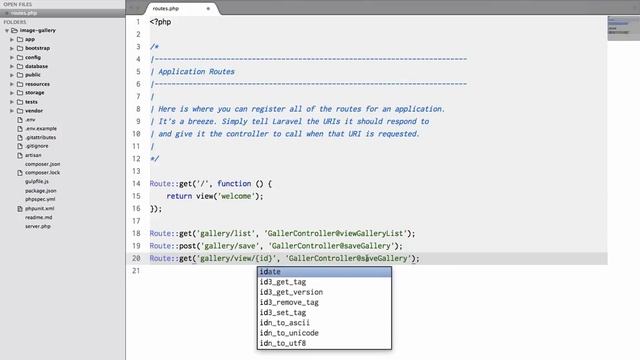Click the .env.example file icon
This screenshot has width=640, height=360.
(x=20, y=129)
